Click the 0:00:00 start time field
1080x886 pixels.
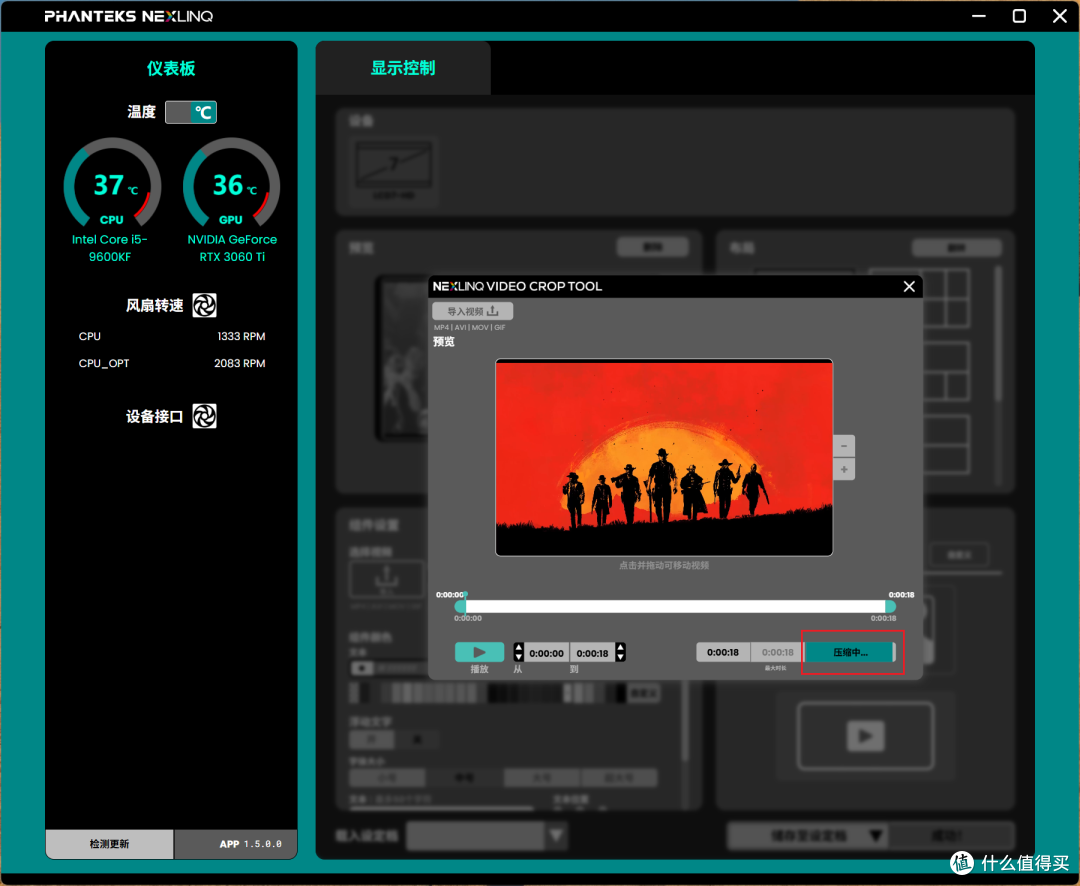click(x=546, y=653)
